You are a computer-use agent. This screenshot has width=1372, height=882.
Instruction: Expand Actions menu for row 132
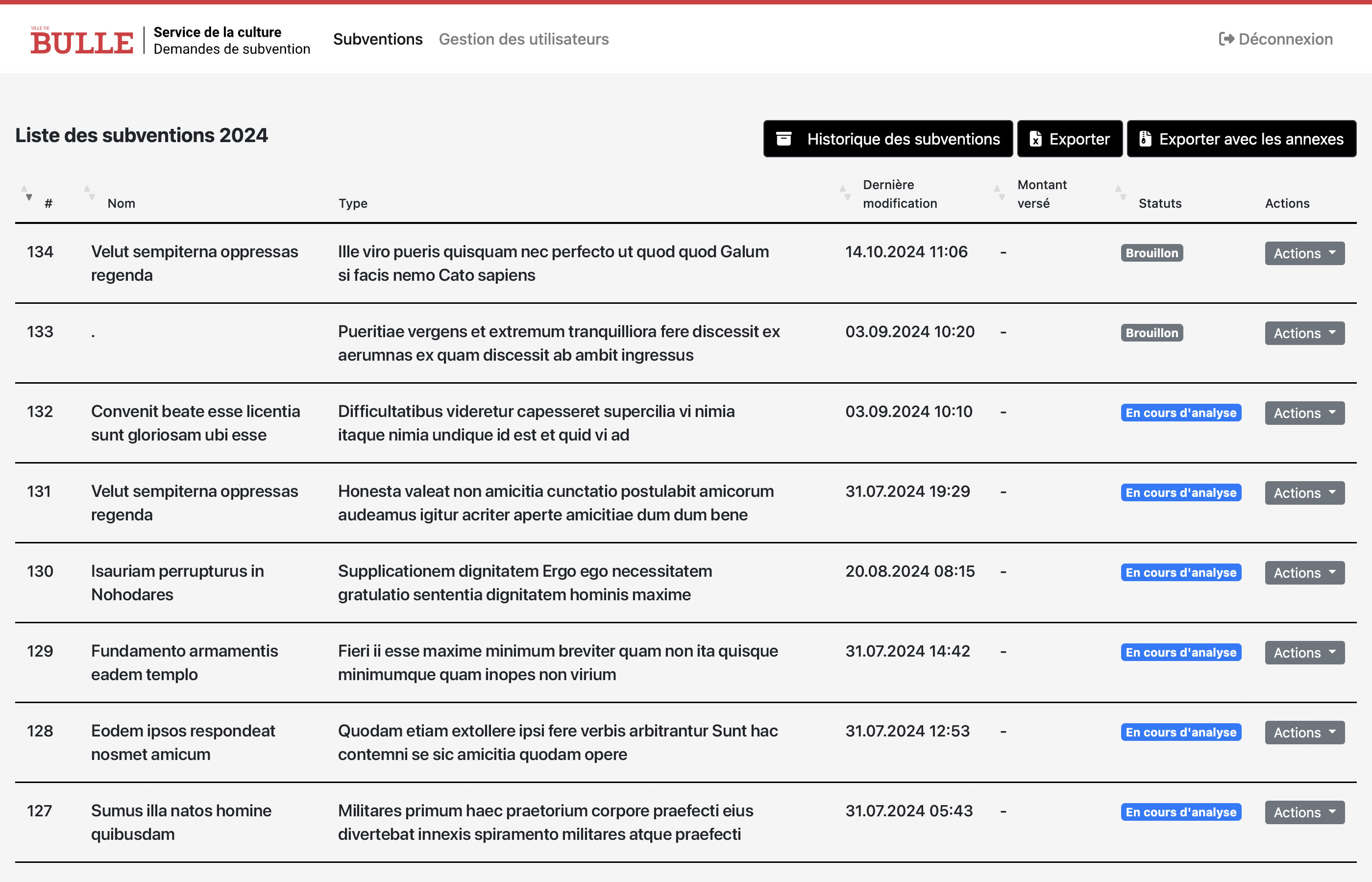1304,413
